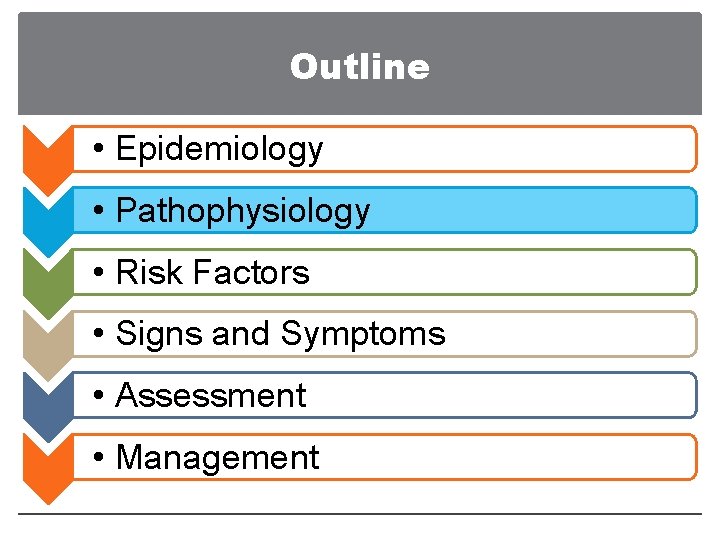Click the Outline slide title text
This screenshot has width=720, height=540.
click(x=360, y=67)
